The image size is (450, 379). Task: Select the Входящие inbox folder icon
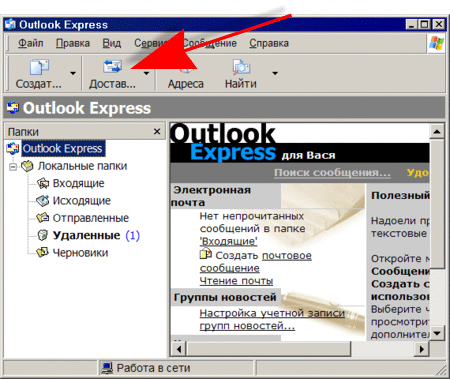point(43,183)
